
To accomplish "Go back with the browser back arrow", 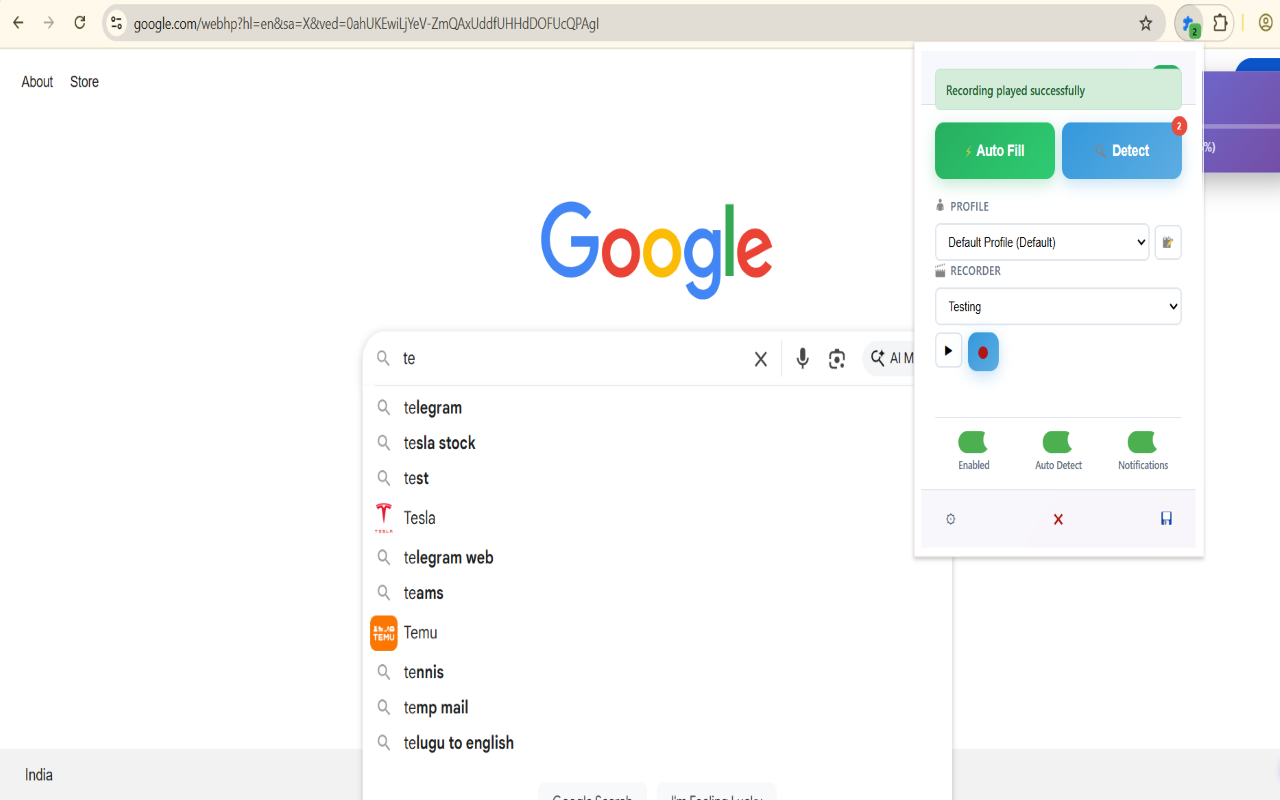I will pos(18,23).
